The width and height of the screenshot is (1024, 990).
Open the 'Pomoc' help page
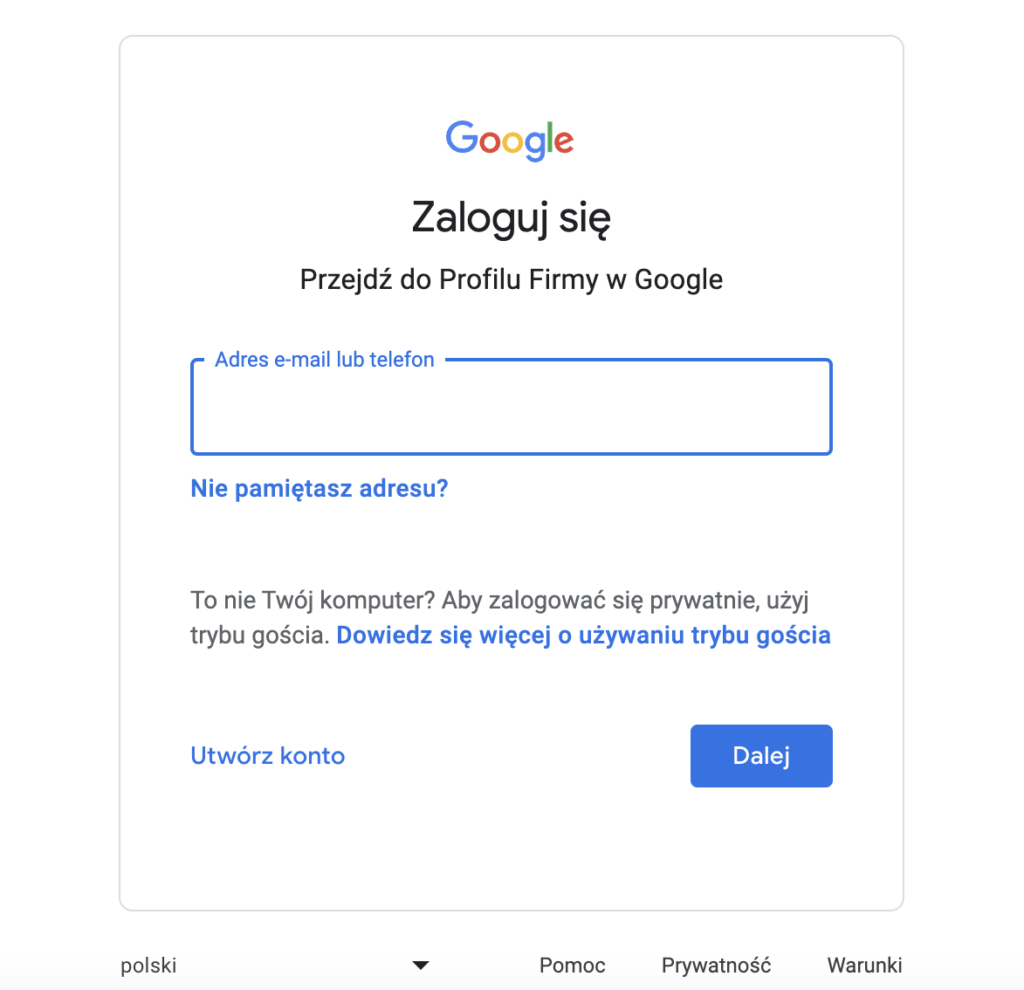pos(571,964)
